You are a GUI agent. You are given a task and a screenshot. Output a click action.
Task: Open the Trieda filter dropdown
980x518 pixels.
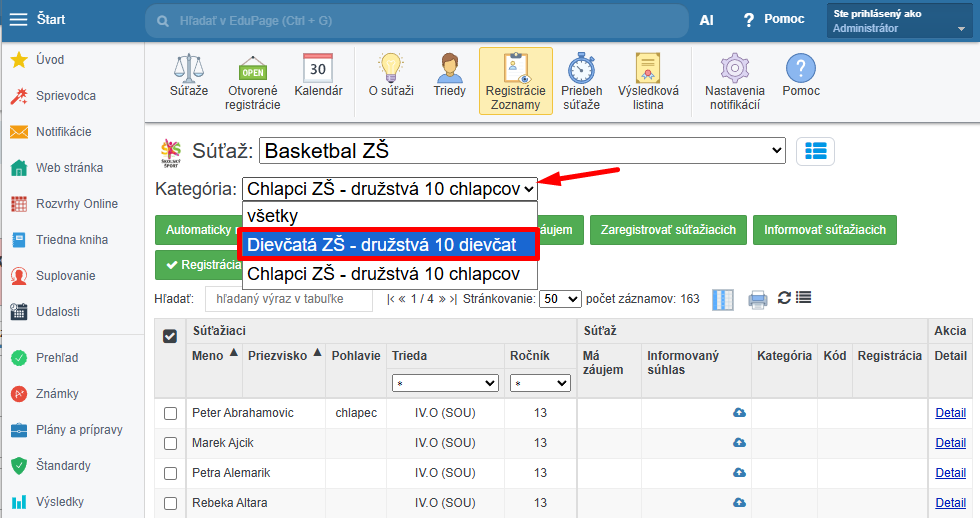tap(445, 383)
